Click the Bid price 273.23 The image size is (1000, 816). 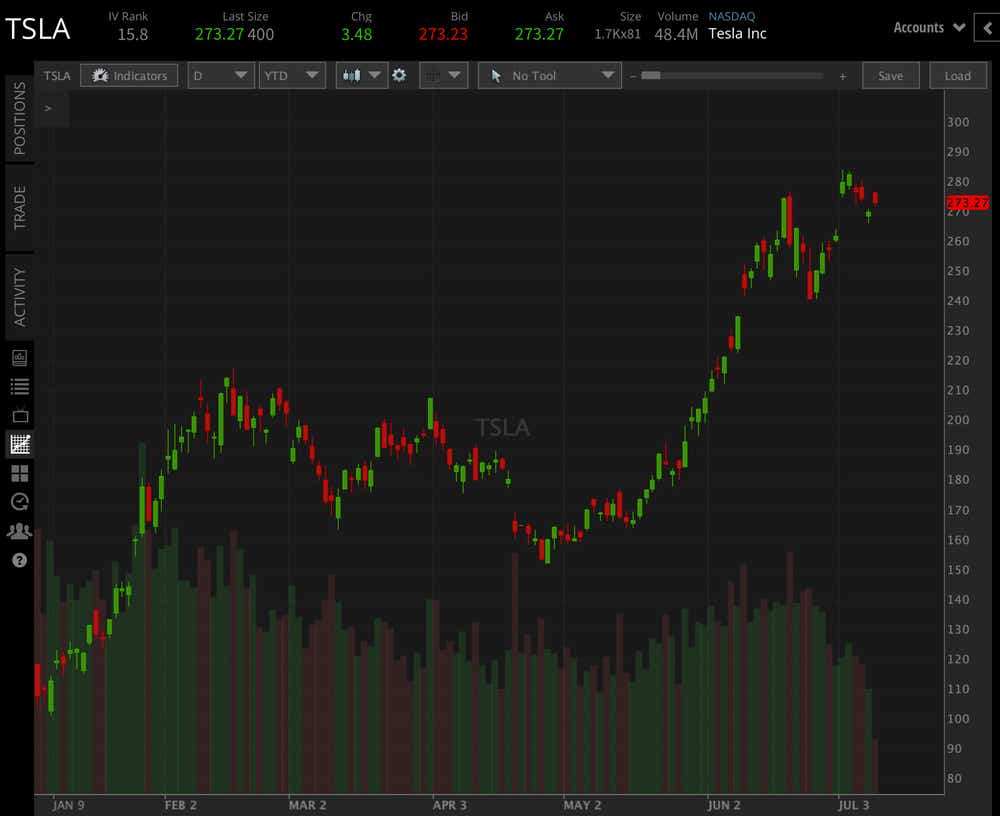click(x=443, y=34)
